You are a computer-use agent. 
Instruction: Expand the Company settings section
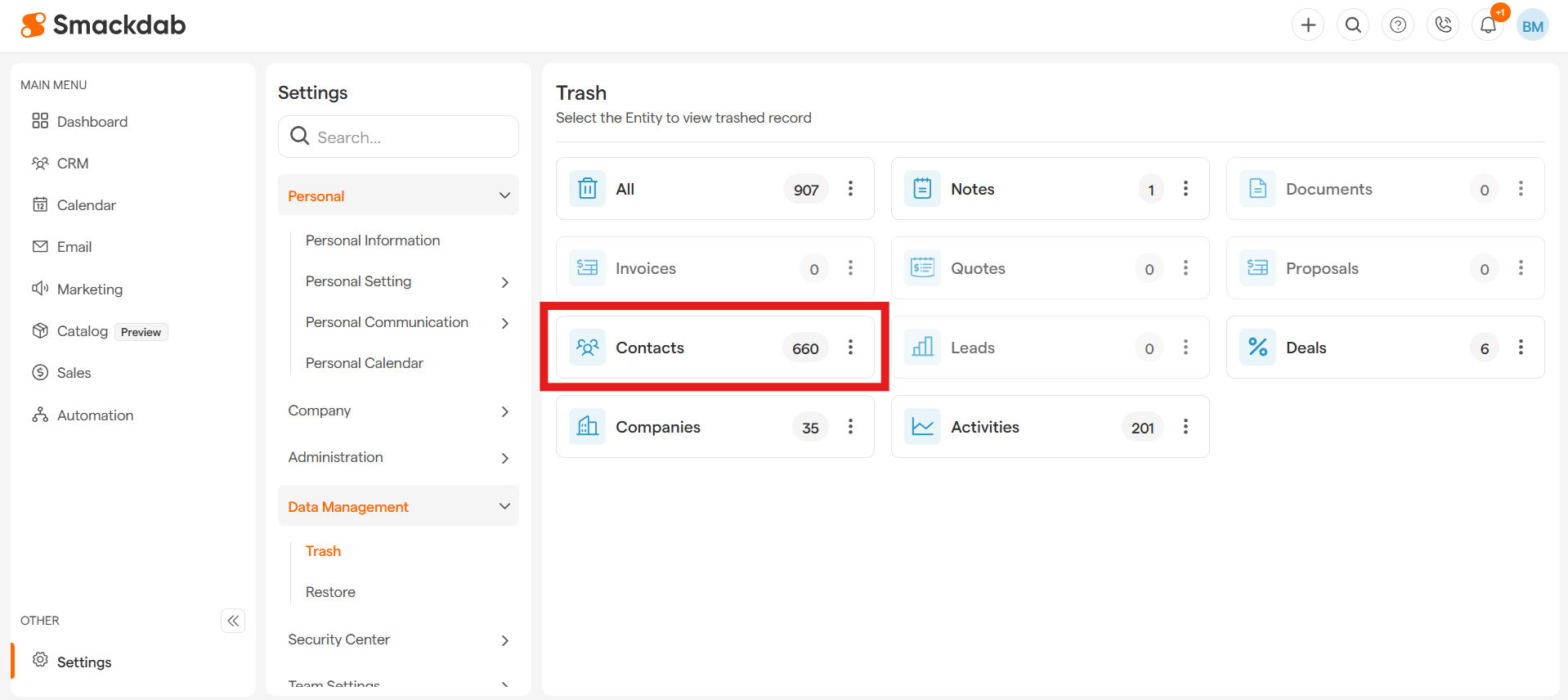point(504,411)
